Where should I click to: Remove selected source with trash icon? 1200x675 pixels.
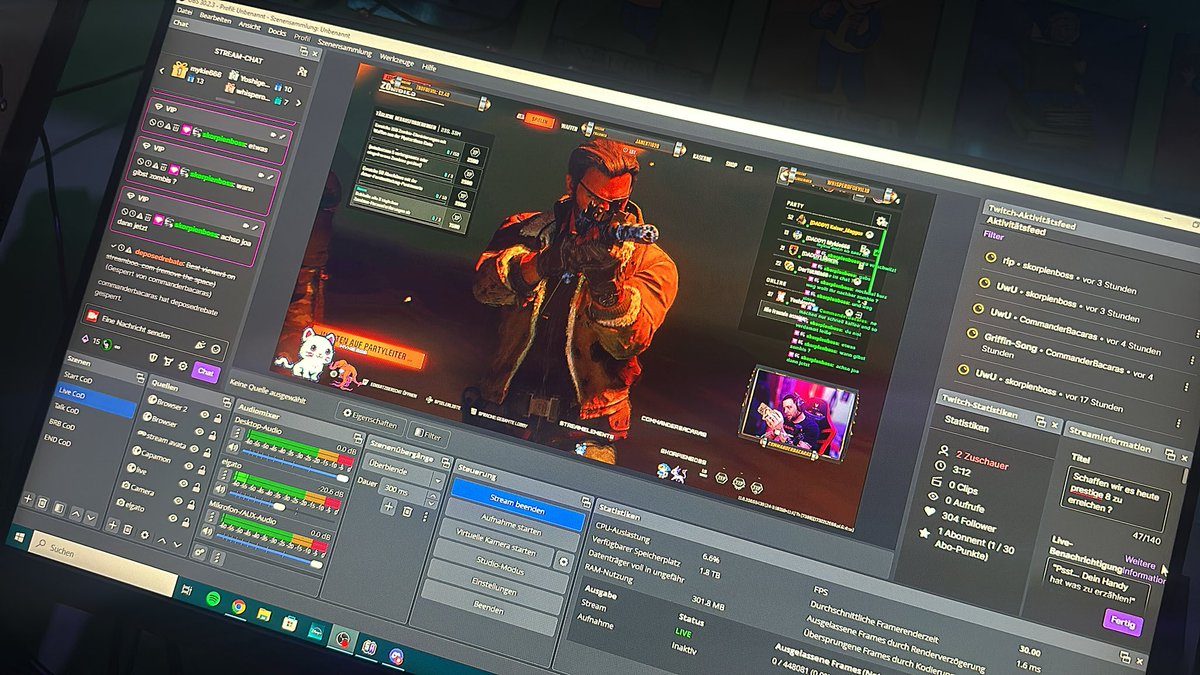tap(130, 527)
